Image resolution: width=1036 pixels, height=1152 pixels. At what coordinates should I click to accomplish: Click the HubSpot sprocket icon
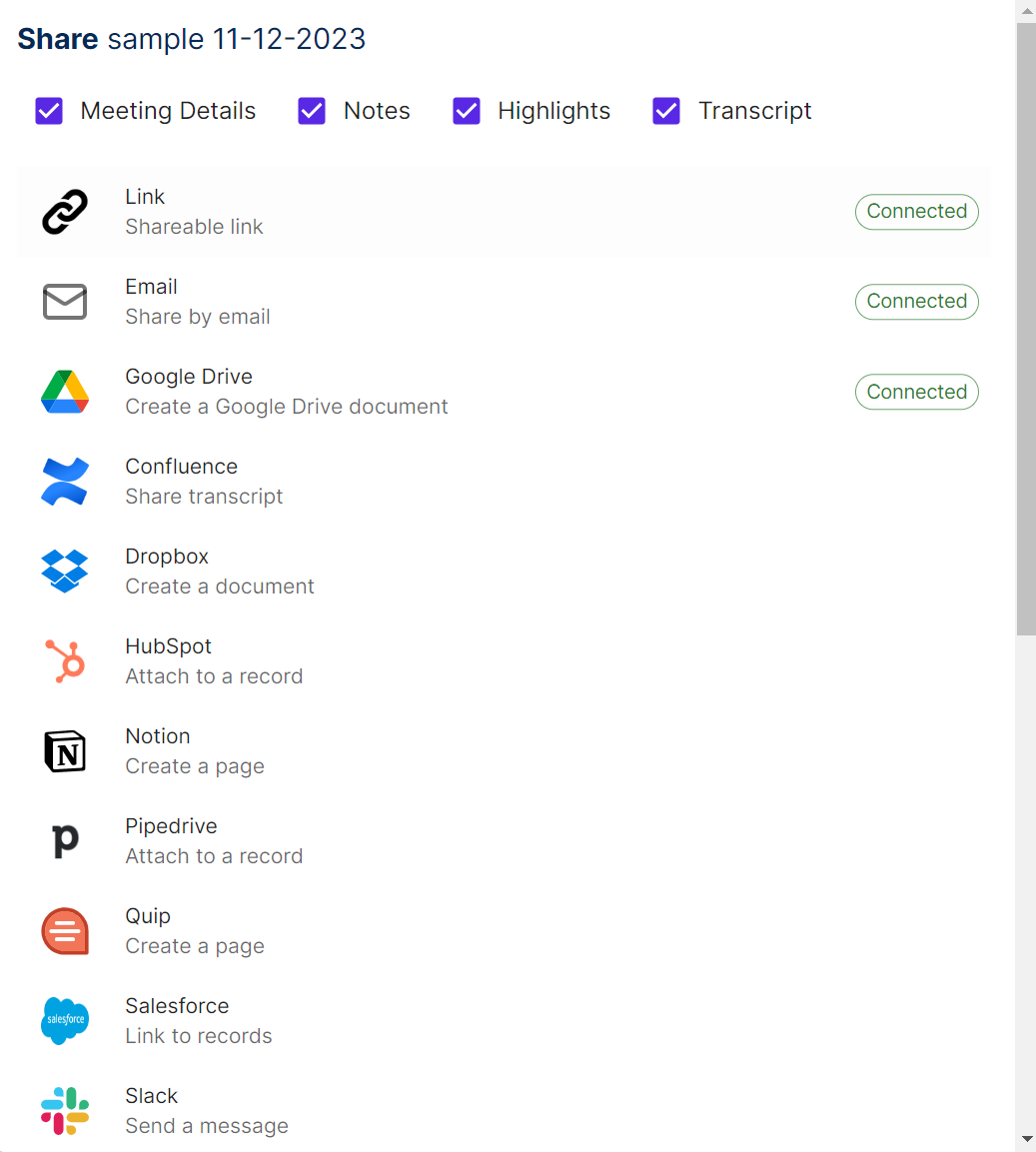click(65, 661)
